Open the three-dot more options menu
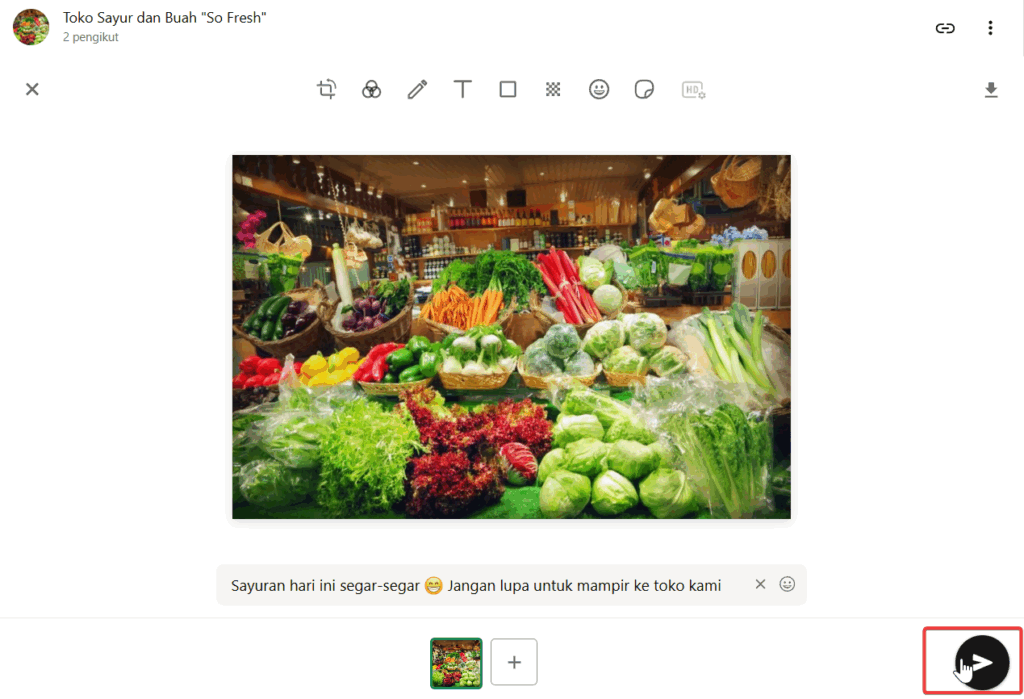This screenshot has height=699, width=1024. (990, 27)
